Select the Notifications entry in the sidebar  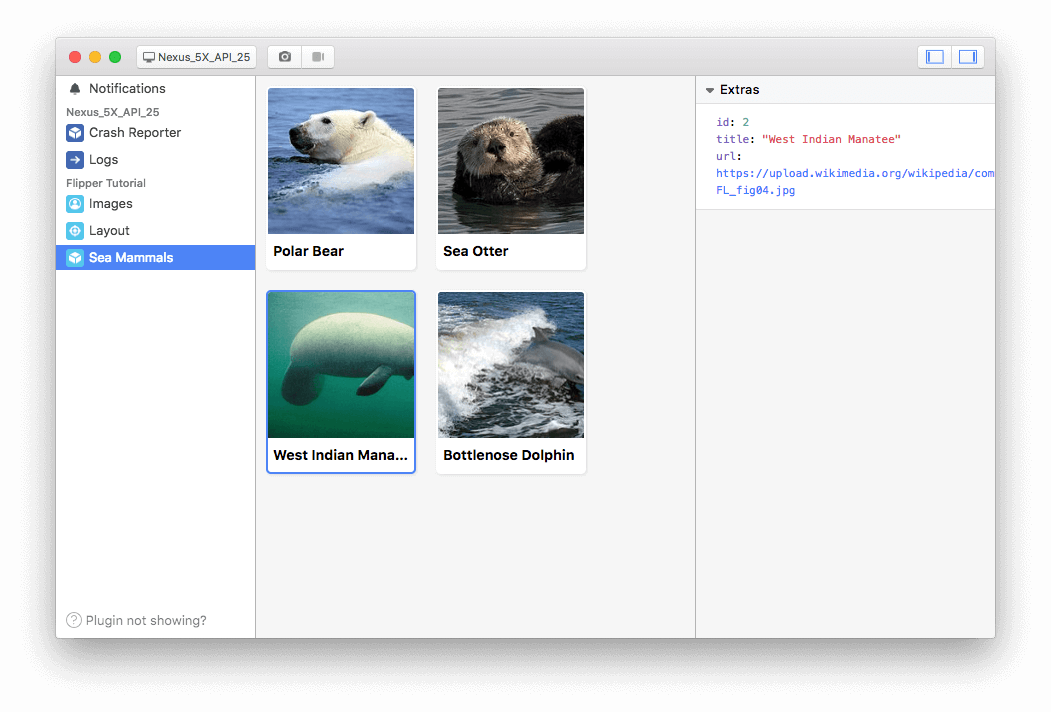(129, 88)
